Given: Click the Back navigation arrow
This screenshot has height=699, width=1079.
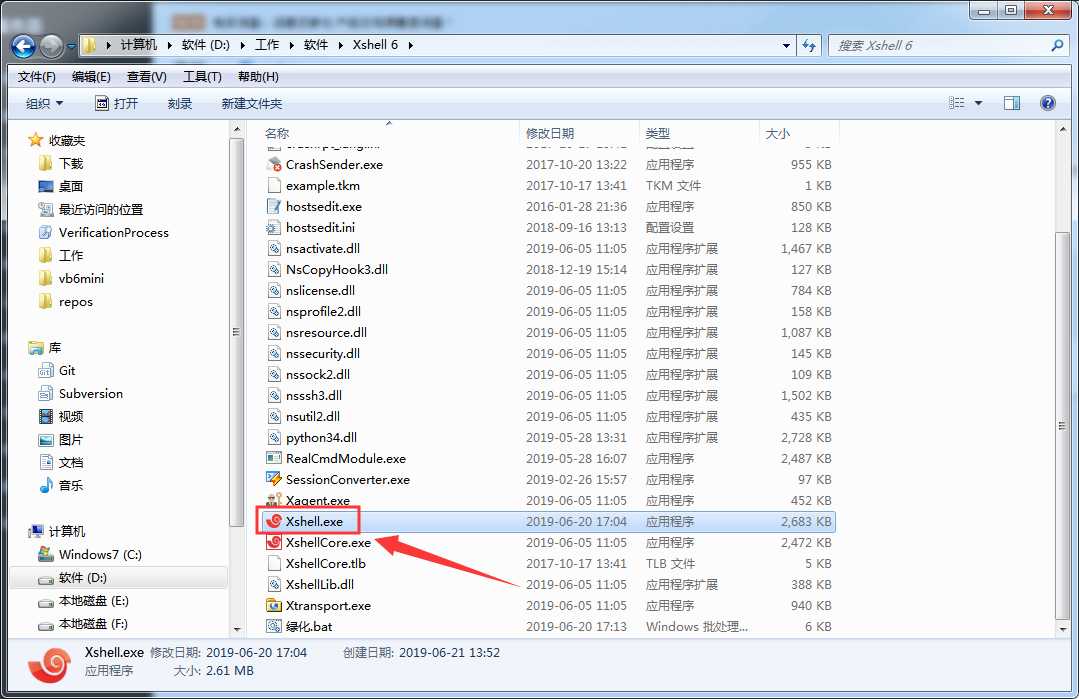Looking at the screenshot, I should pos(23,46).
